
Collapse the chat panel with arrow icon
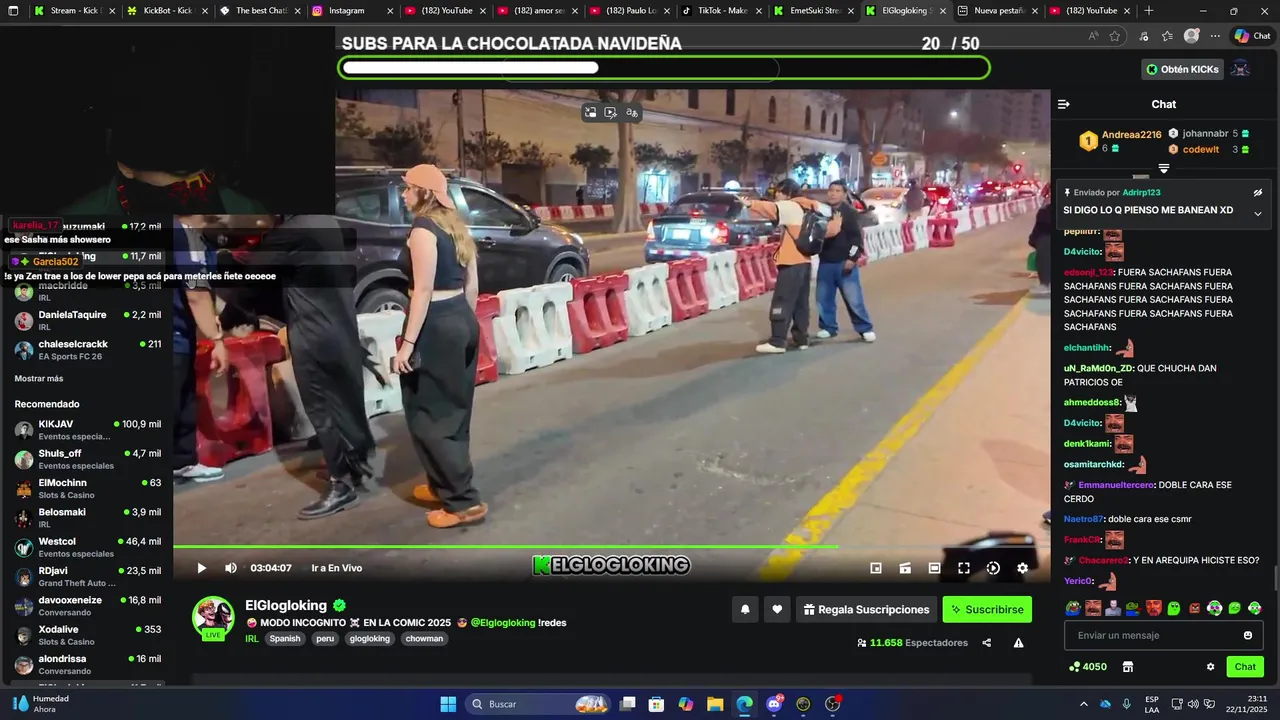tap(1064, 104)
